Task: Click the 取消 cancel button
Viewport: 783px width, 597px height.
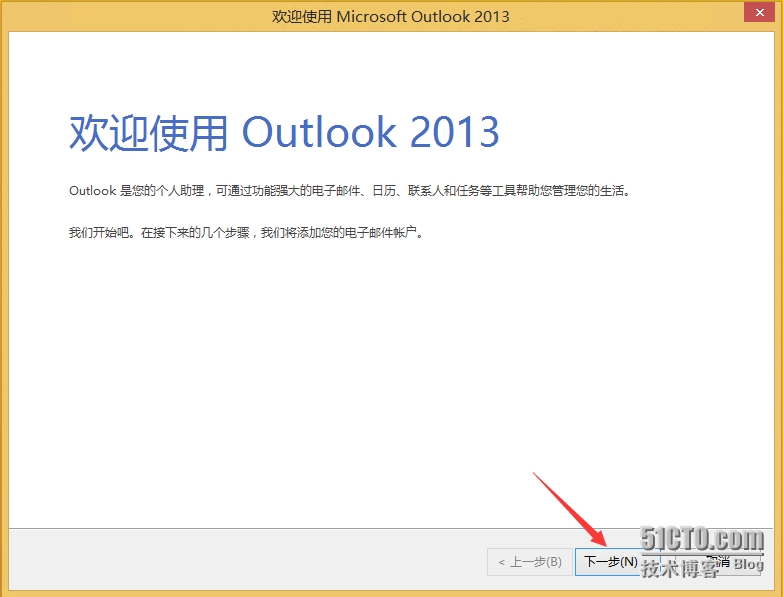Action: click(x=718, y=561)
